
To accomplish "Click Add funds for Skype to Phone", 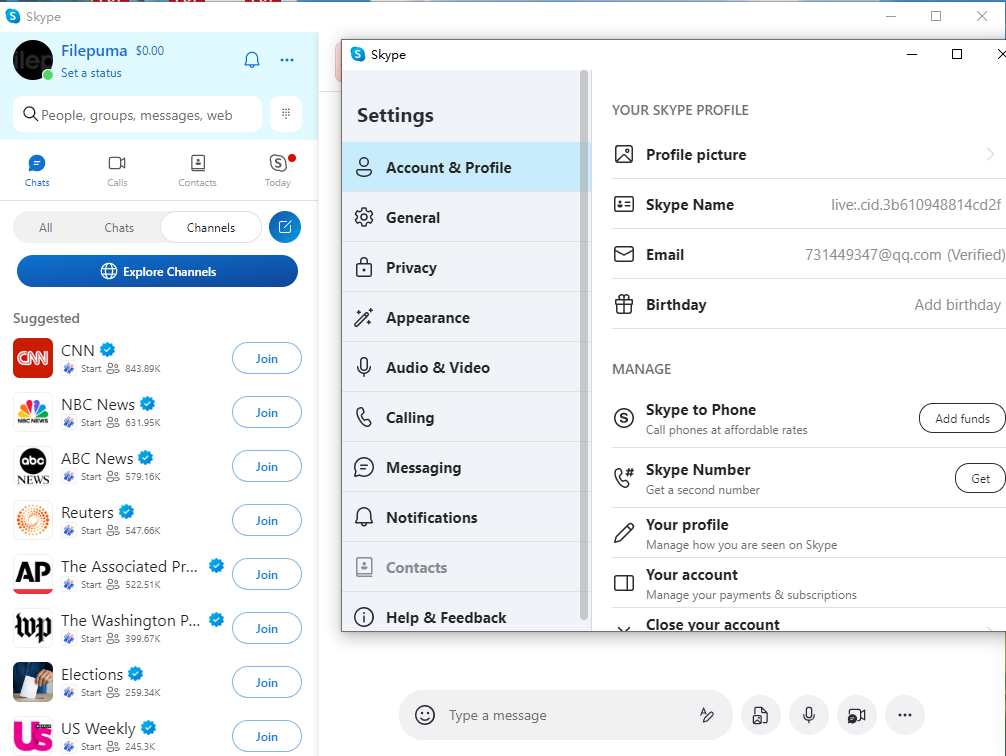I will point(962,418).
